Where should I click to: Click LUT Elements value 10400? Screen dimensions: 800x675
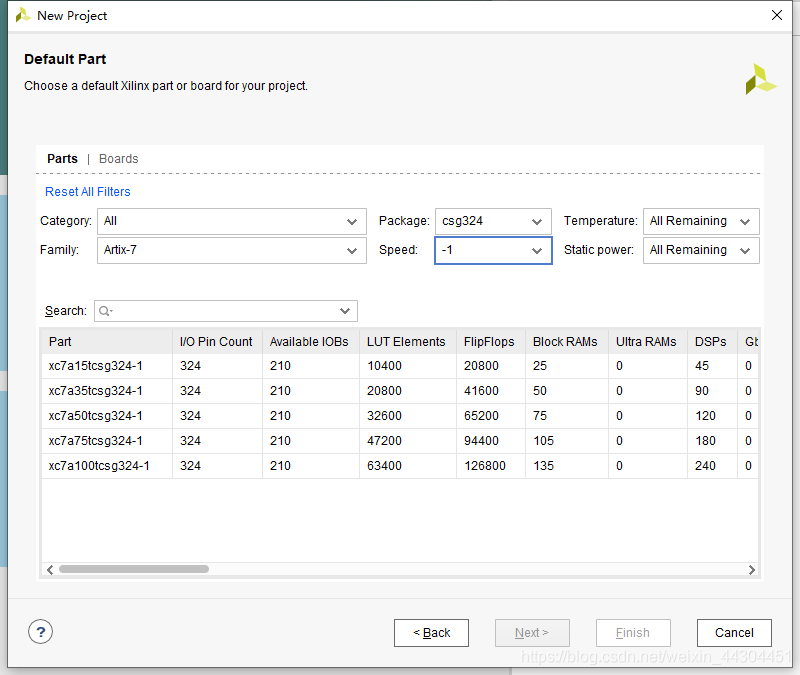384,366
